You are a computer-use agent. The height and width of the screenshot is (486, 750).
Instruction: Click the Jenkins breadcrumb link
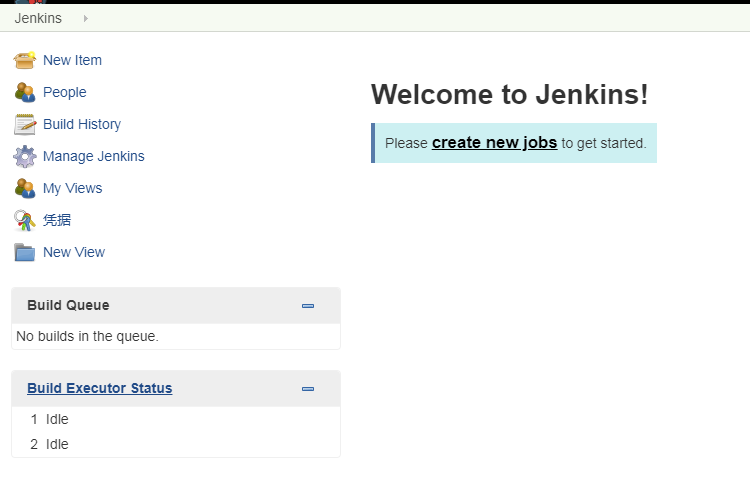[38, 18]
